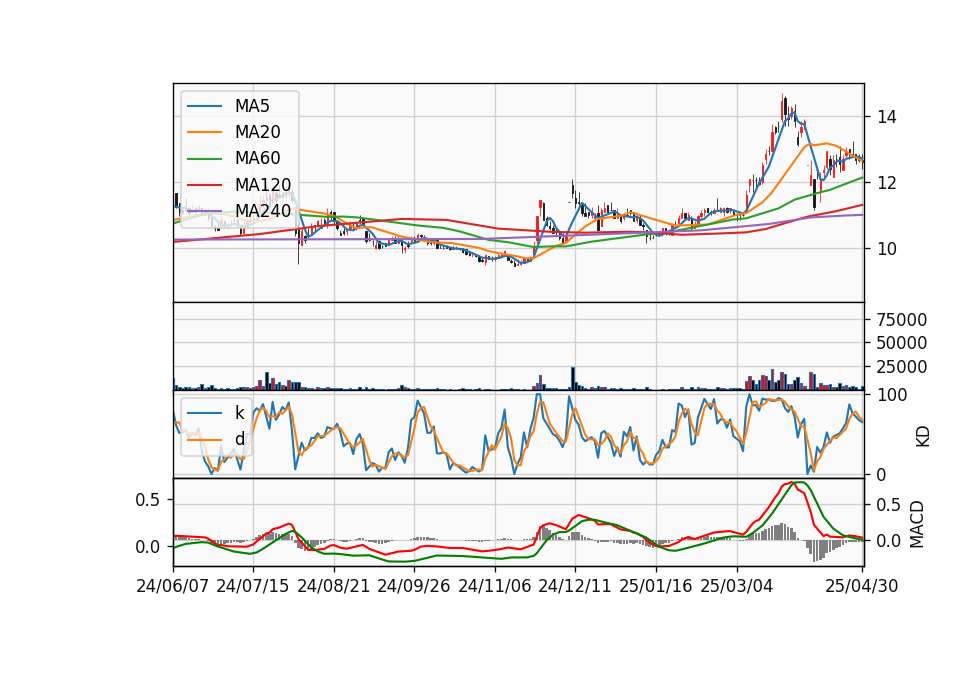The height and width of the screenshot is (690, 960).
Task: Click the 25/01/16 date tick label
Action: [x=656, y=586]
